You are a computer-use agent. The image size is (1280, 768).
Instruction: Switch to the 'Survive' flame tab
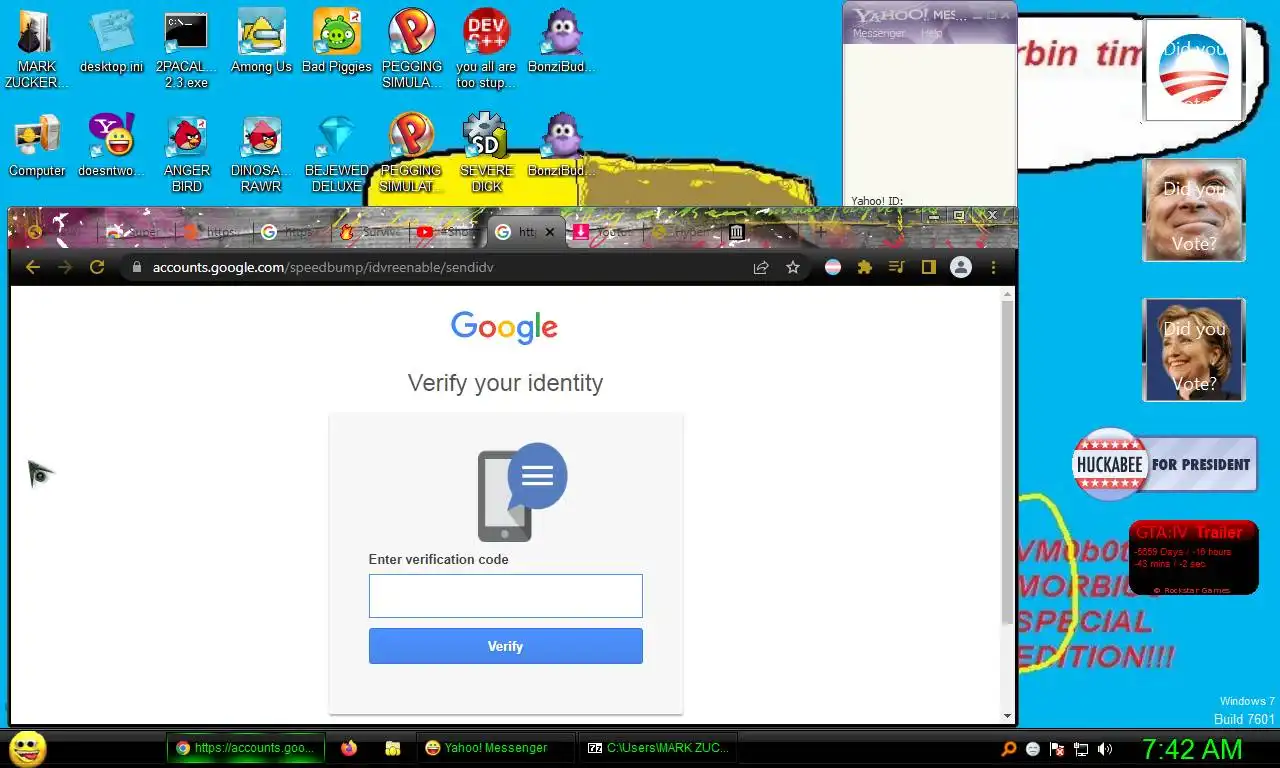[369, 232]
